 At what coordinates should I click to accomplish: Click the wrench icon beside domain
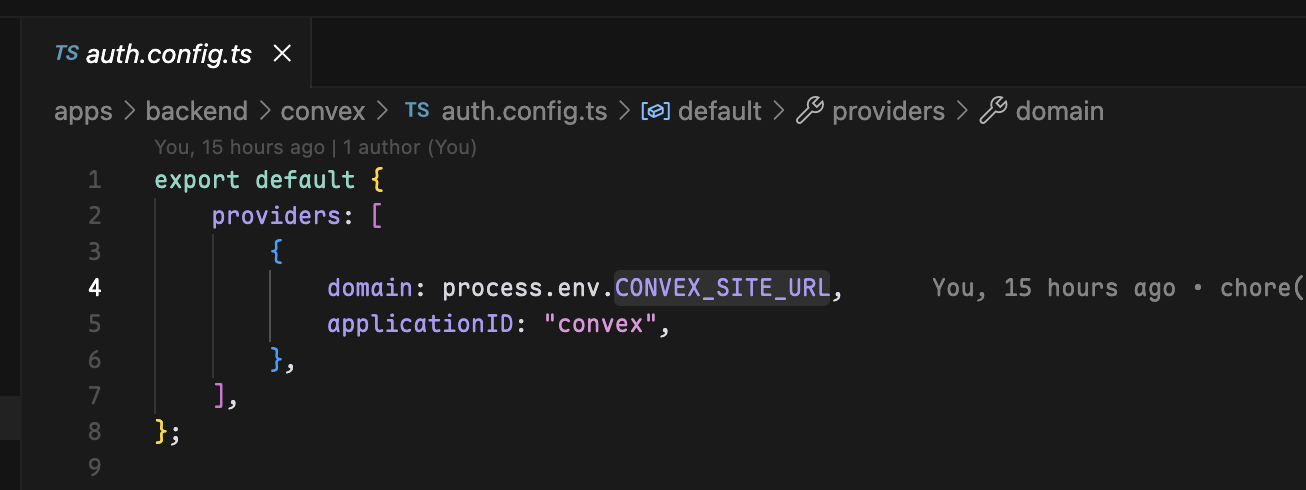point(992,111)
